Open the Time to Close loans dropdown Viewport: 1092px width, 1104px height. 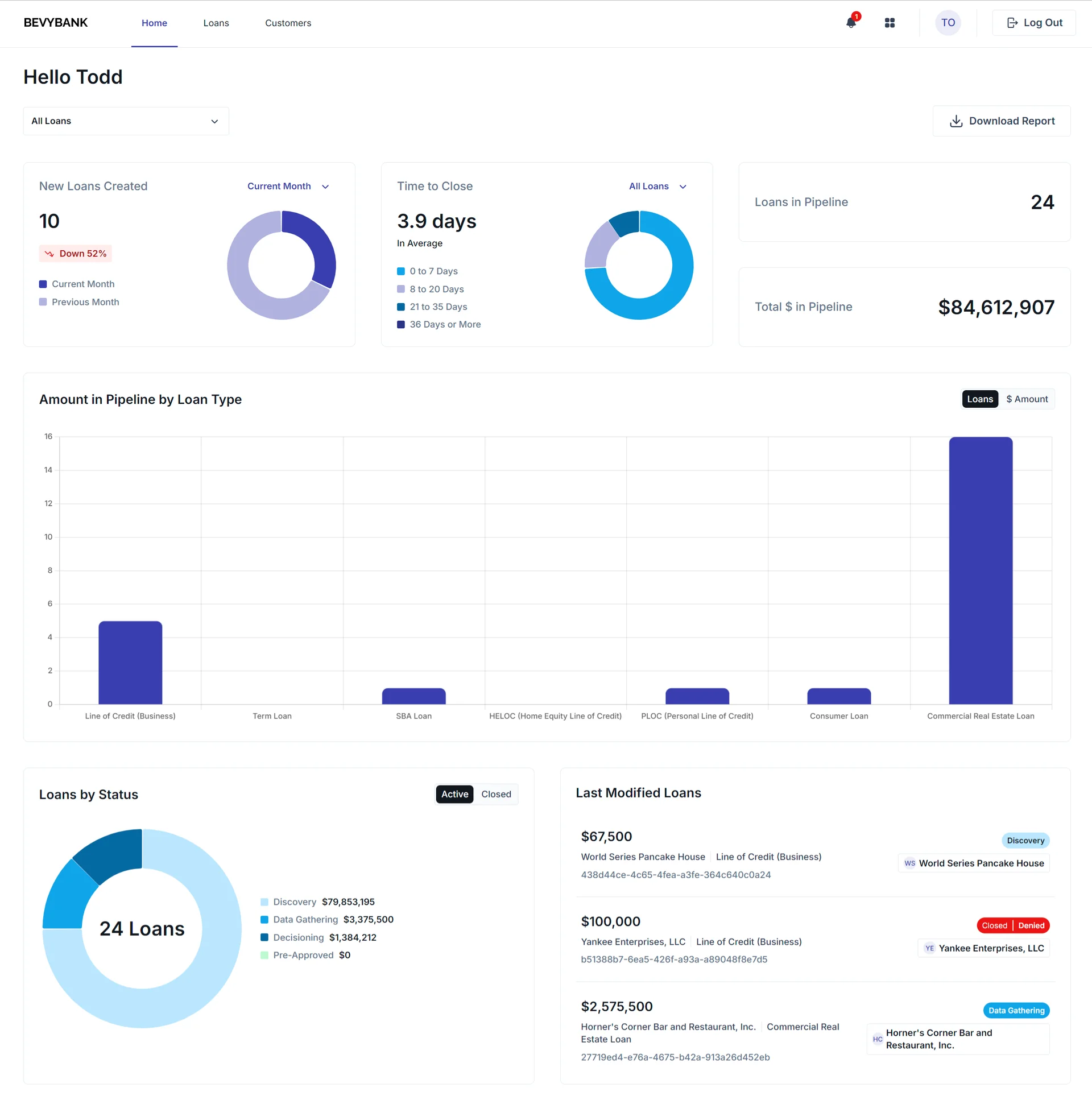coord(657,187)
